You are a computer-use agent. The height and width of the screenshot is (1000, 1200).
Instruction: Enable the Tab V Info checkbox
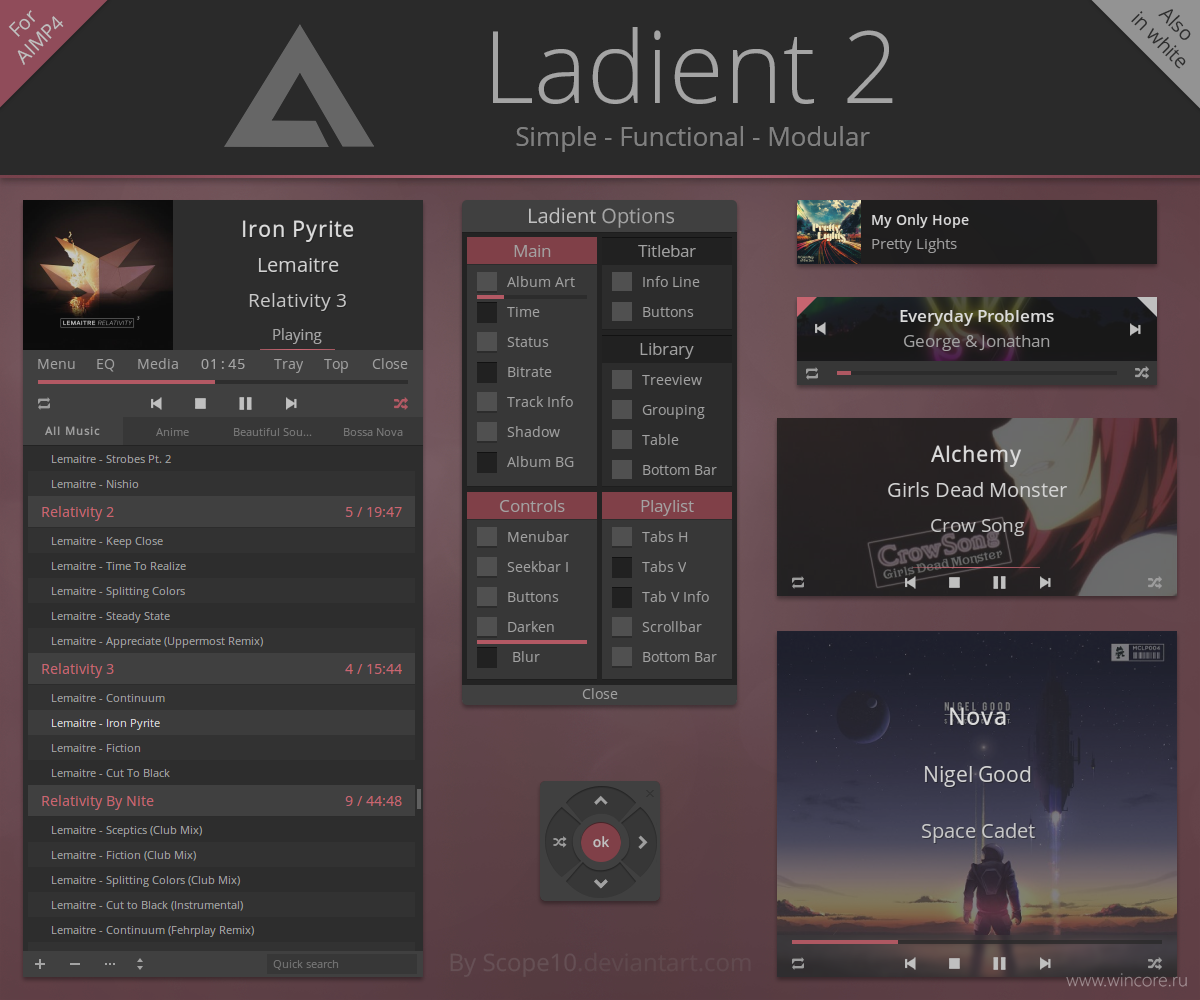(622, 597)
